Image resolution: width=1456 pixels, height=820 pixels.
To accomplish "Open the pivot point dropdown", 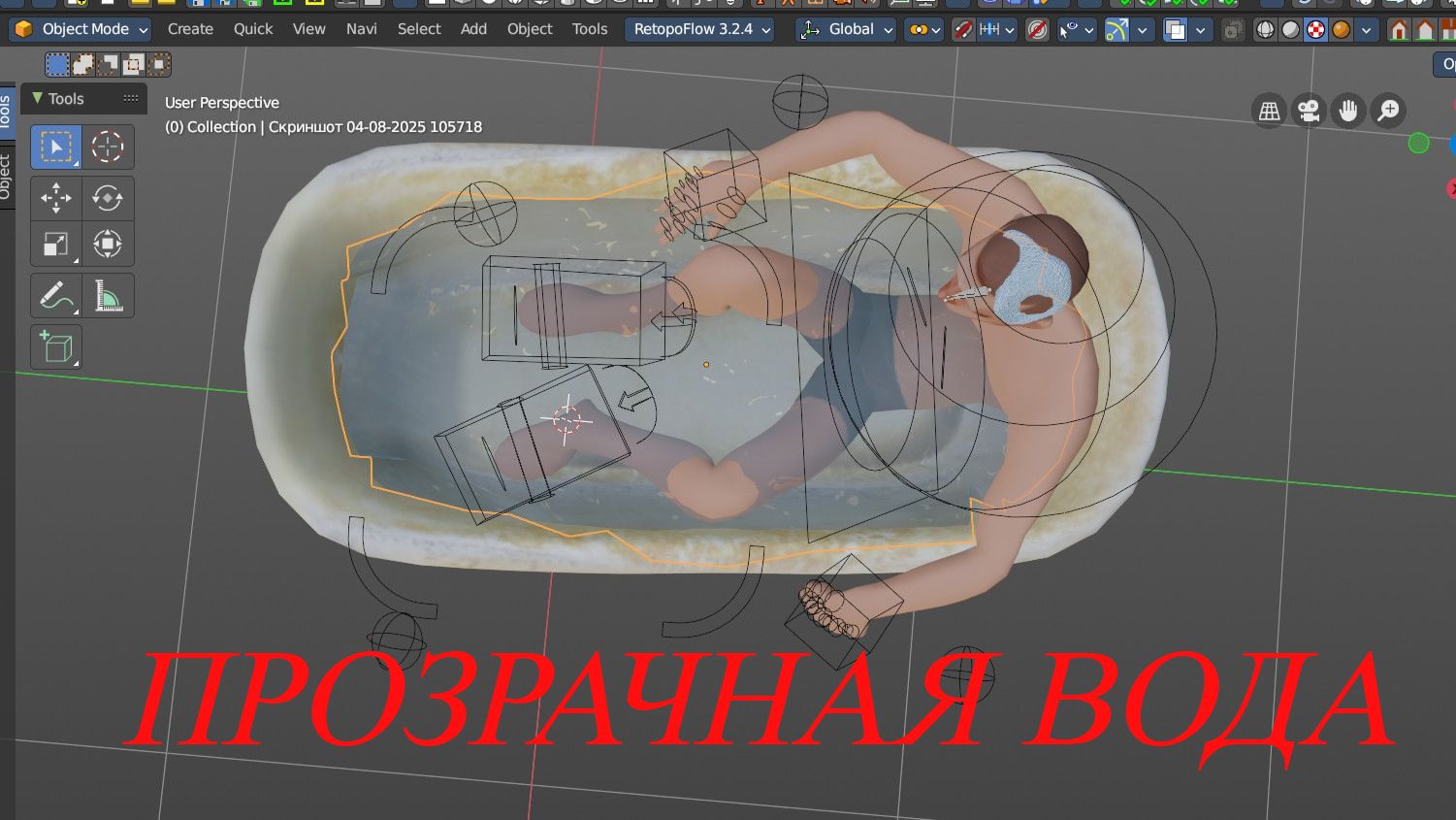I will coord(923,30).
